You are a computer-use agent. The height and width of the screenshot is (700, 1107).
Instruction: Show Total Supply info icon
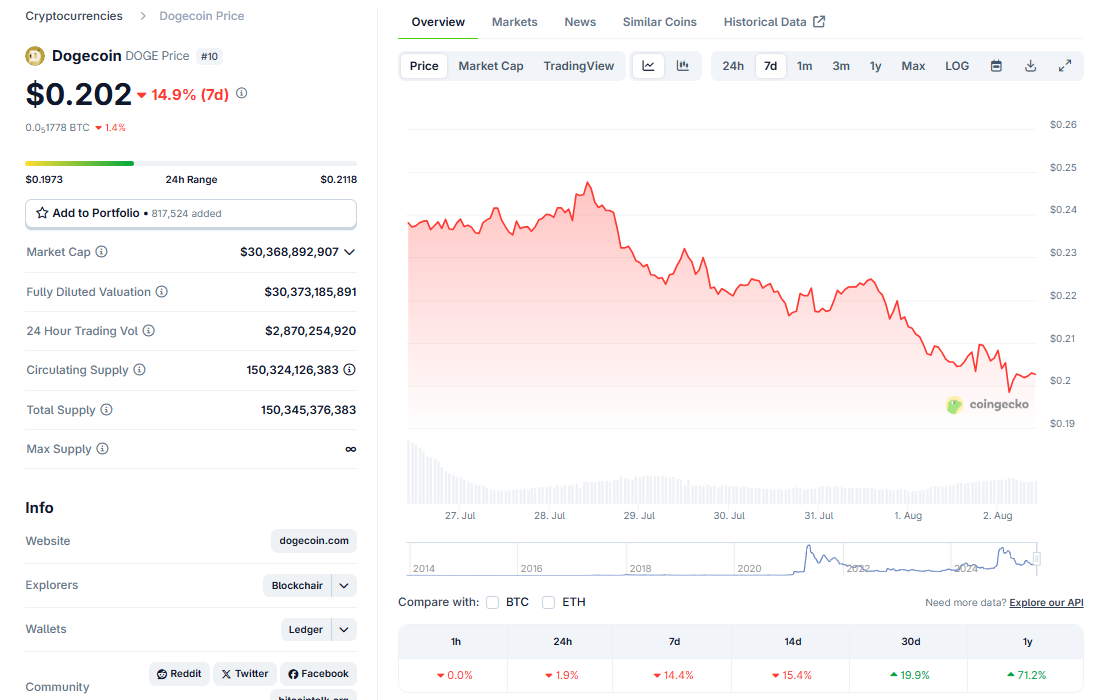[x=107, y=409]
